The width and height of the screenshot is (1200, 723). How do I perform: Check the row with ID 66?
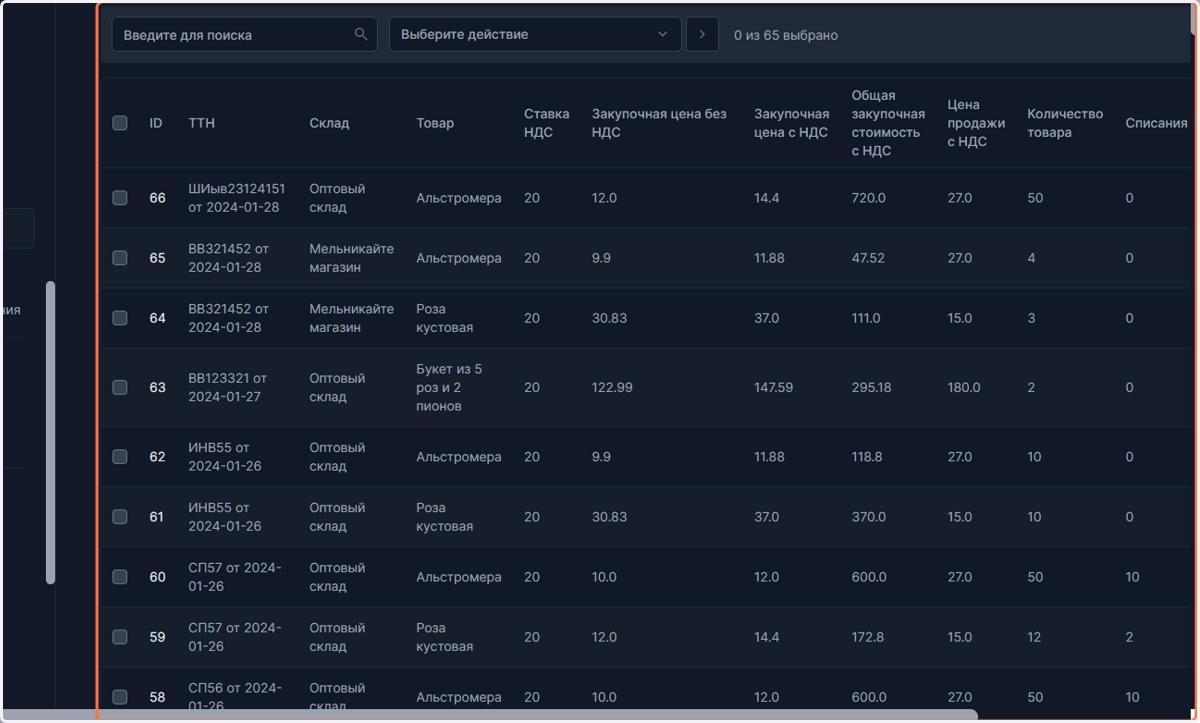120,198
